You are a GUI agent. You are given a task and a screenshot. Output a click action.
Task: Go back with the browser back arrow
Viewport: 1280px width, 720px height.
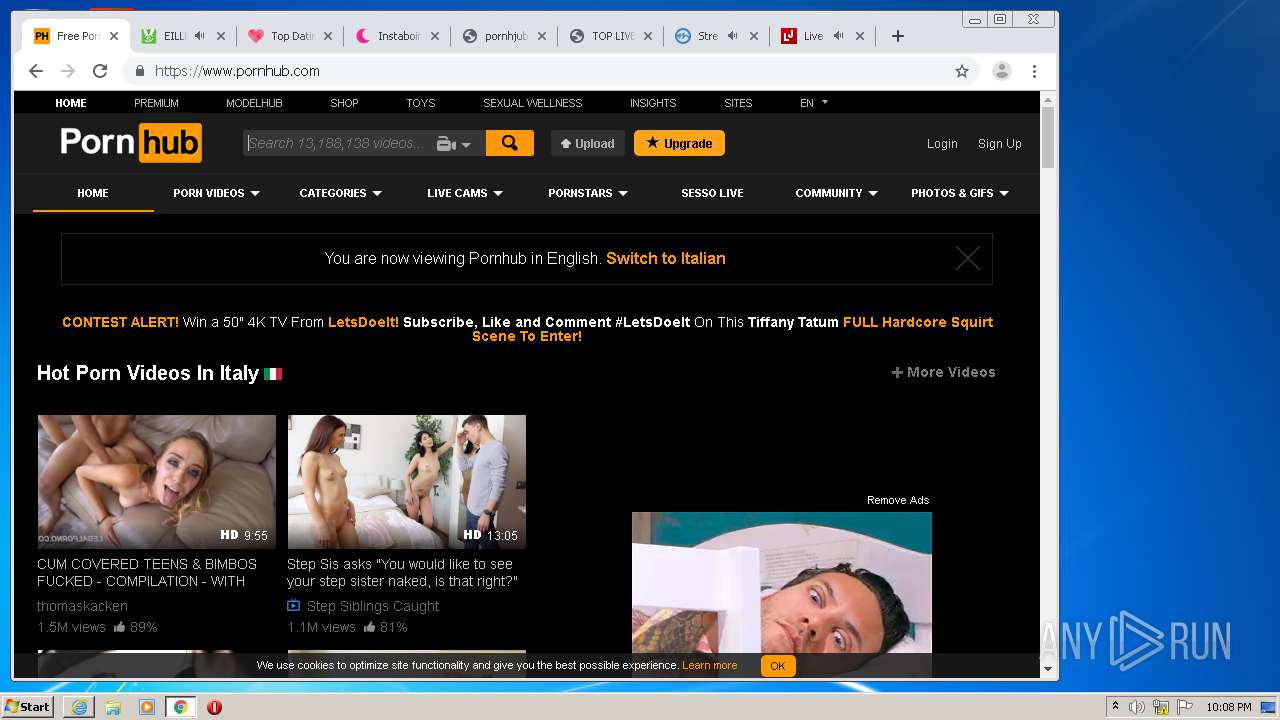coord(36,71)
